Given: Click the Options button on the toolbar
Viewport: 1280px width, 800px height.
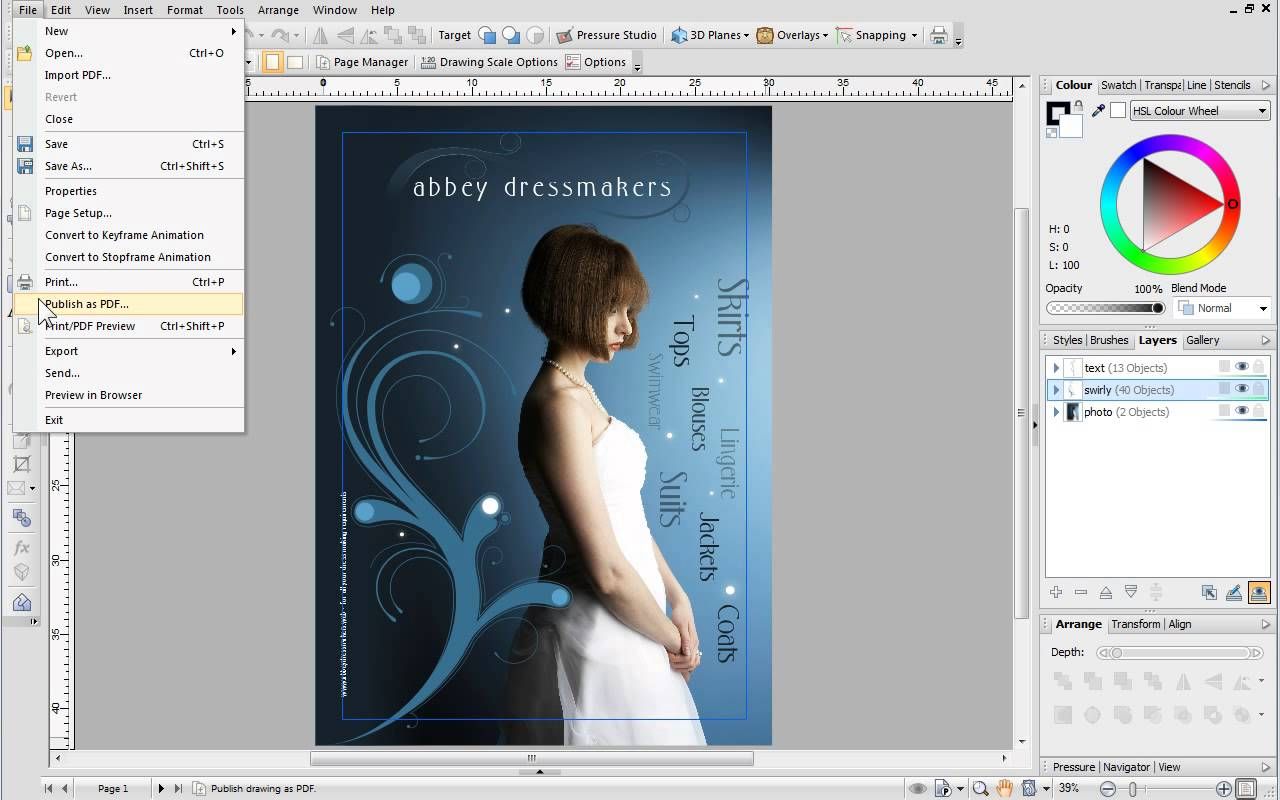Looking at the screenshot, I should (x=598, y=61).
